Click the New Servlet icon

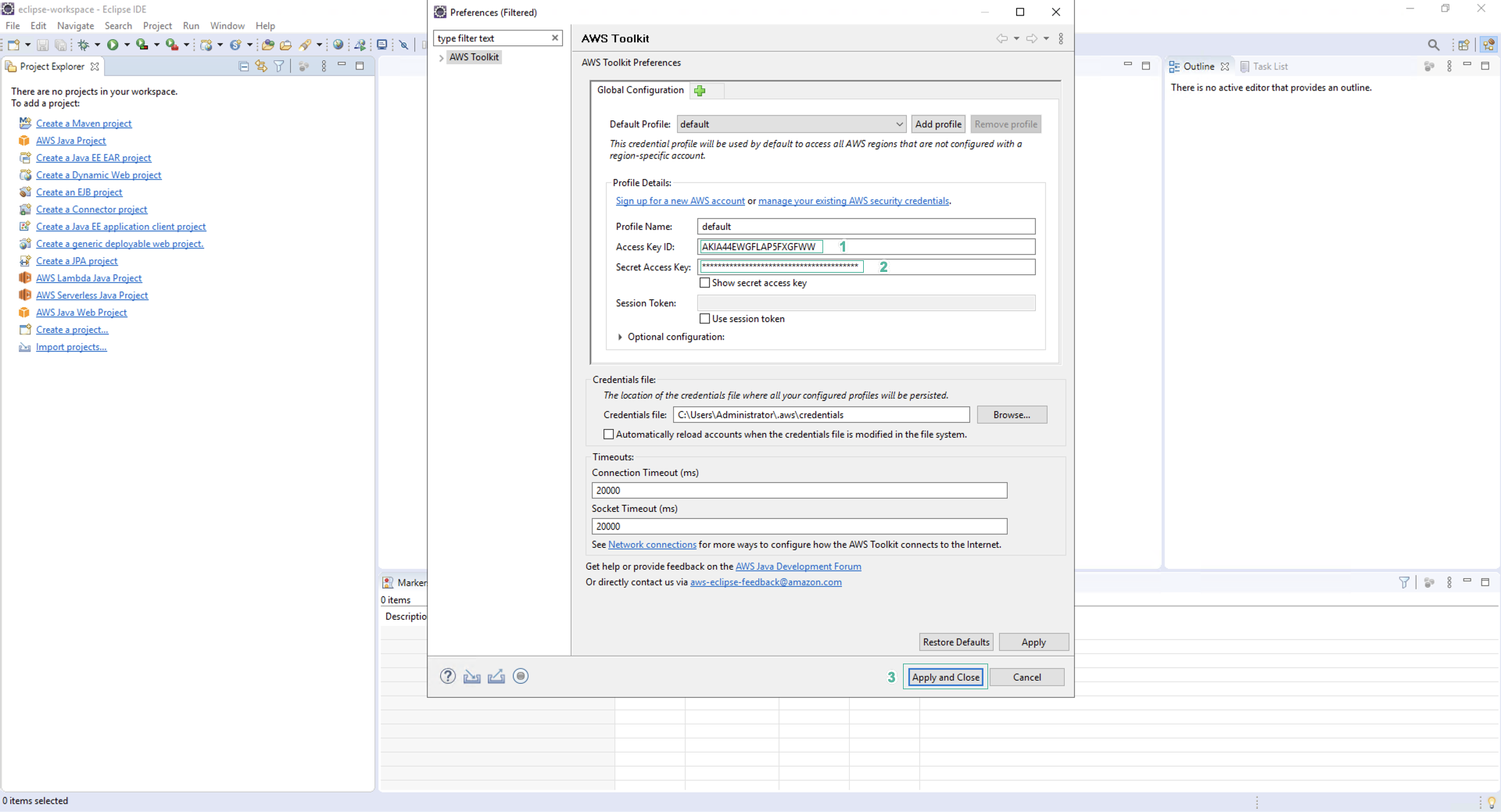235,45
